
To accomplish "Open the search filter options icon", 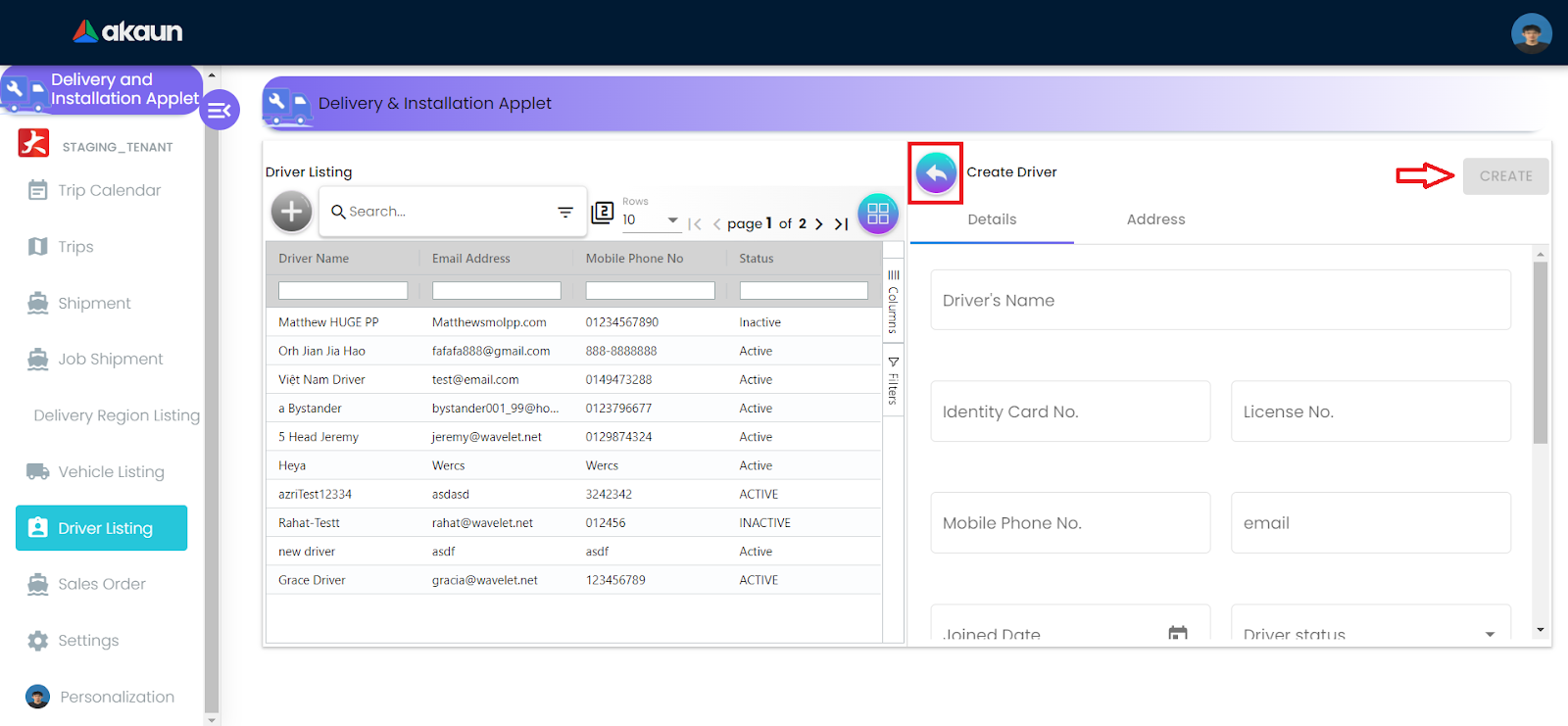I will pos(565,212).
